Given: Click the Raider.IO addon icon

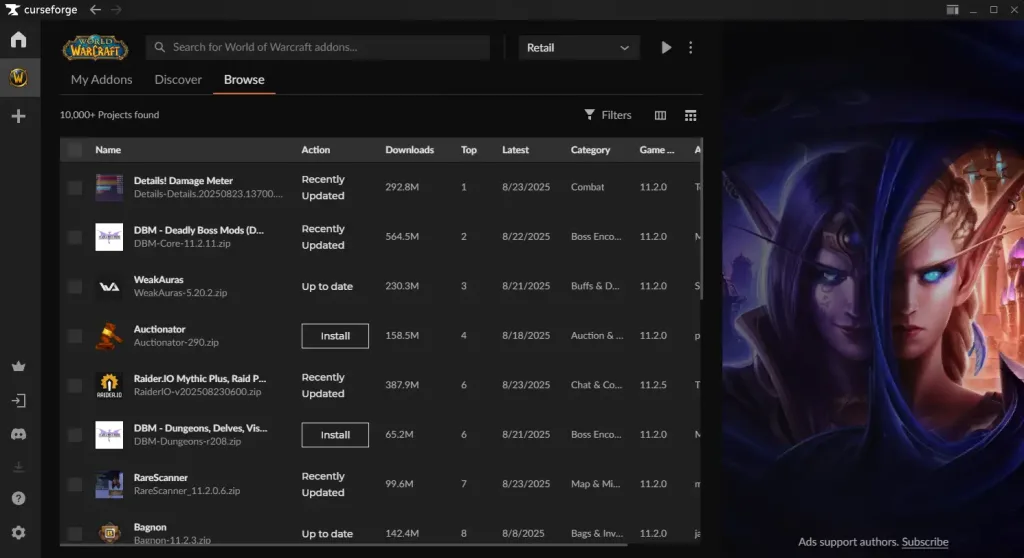Looking at the screenshot, I should click(109, 385).
